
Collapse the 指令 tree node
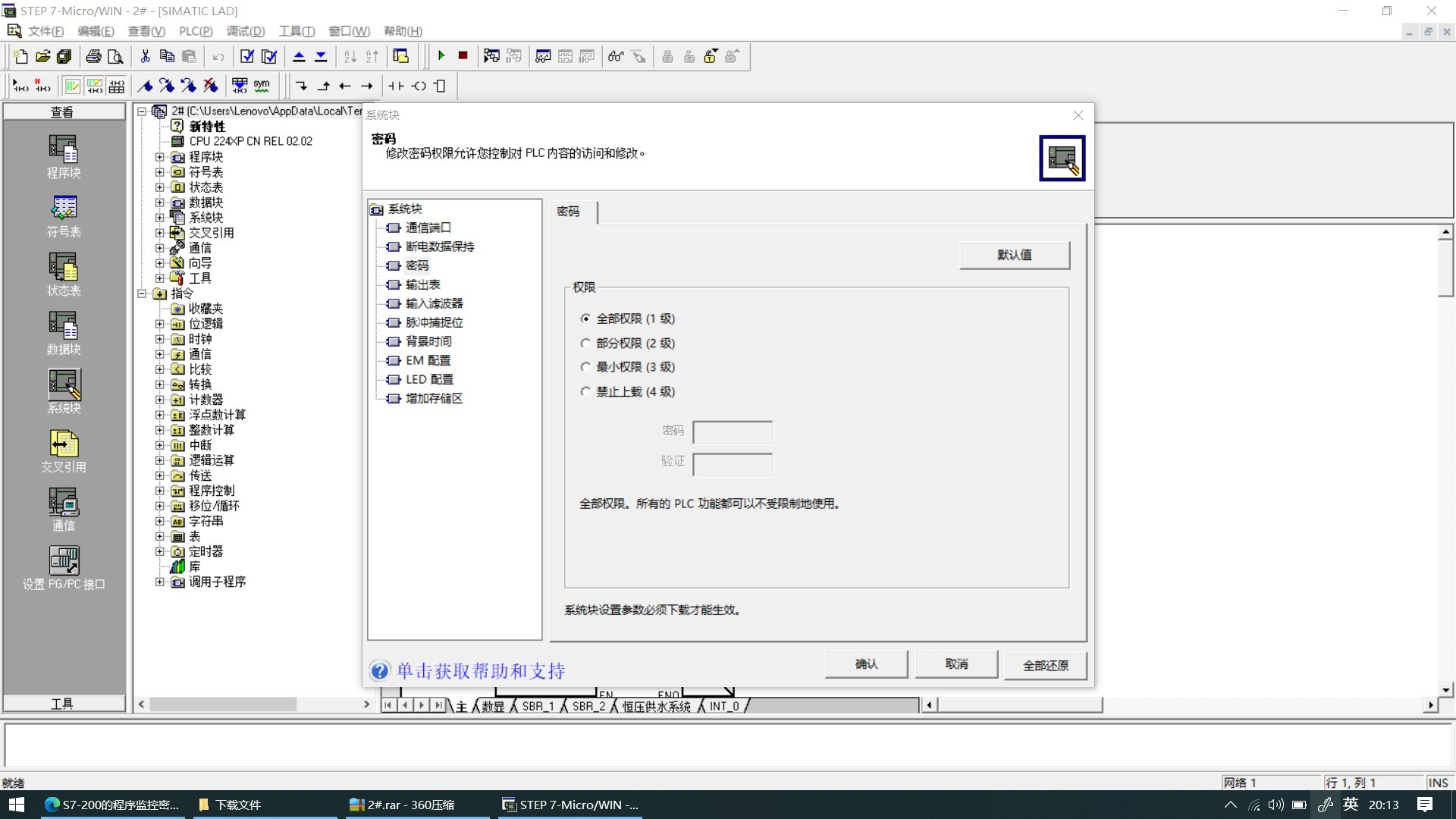pyautogui.click(x=142, y=293)
